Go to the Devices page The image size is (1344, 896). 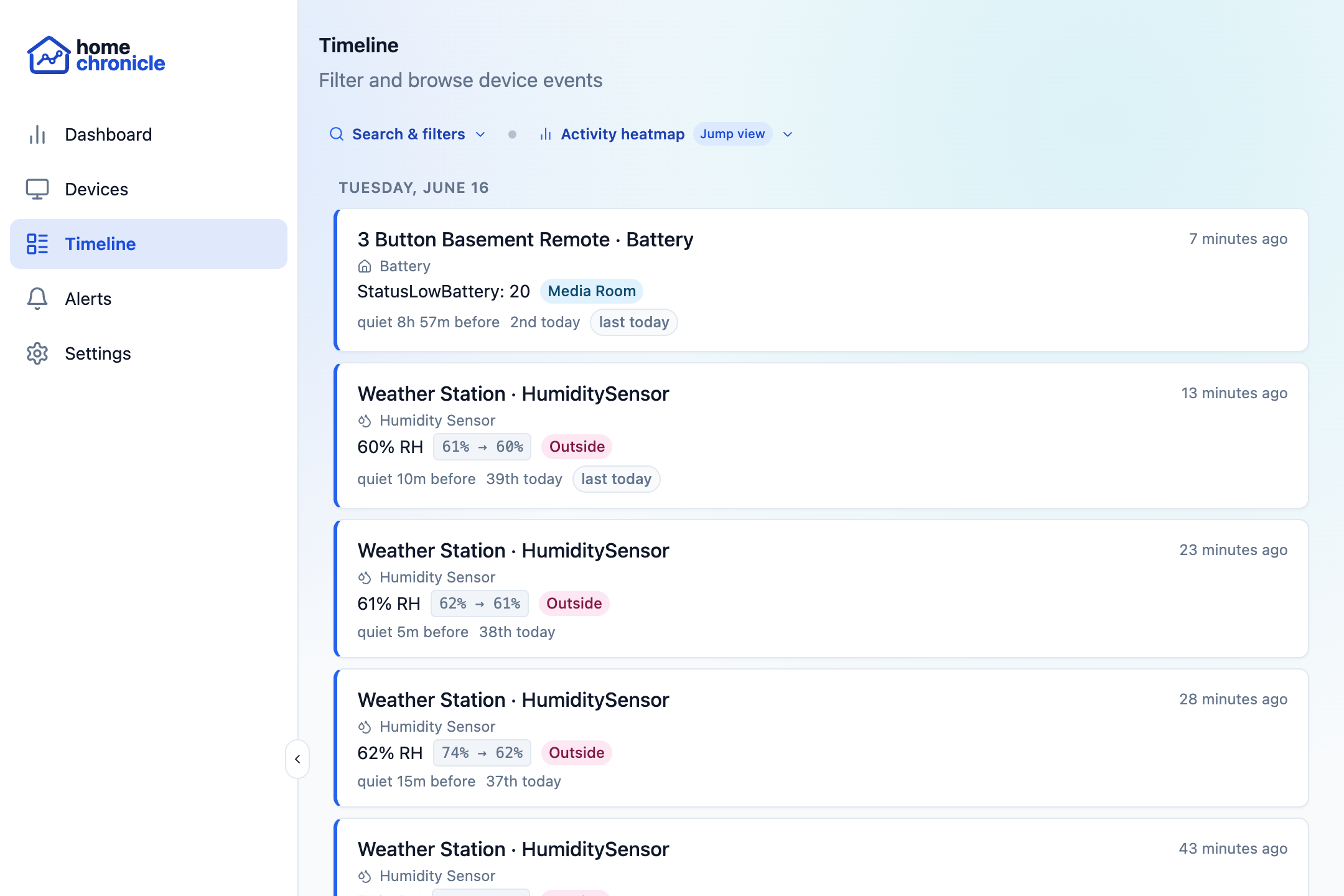click(149, 189)
